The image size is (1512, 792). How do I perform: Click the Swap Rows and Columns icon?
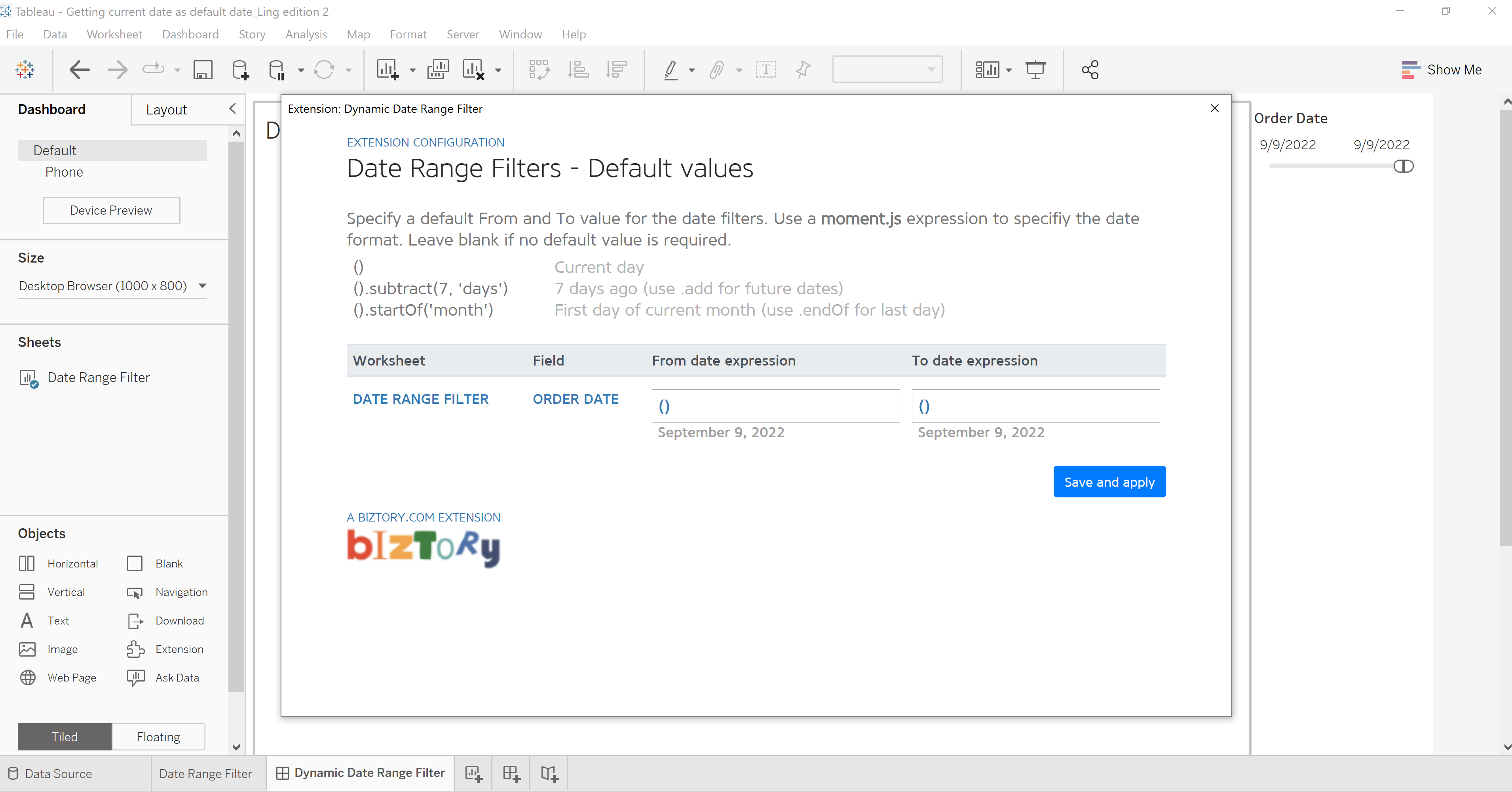coord(539,70)
